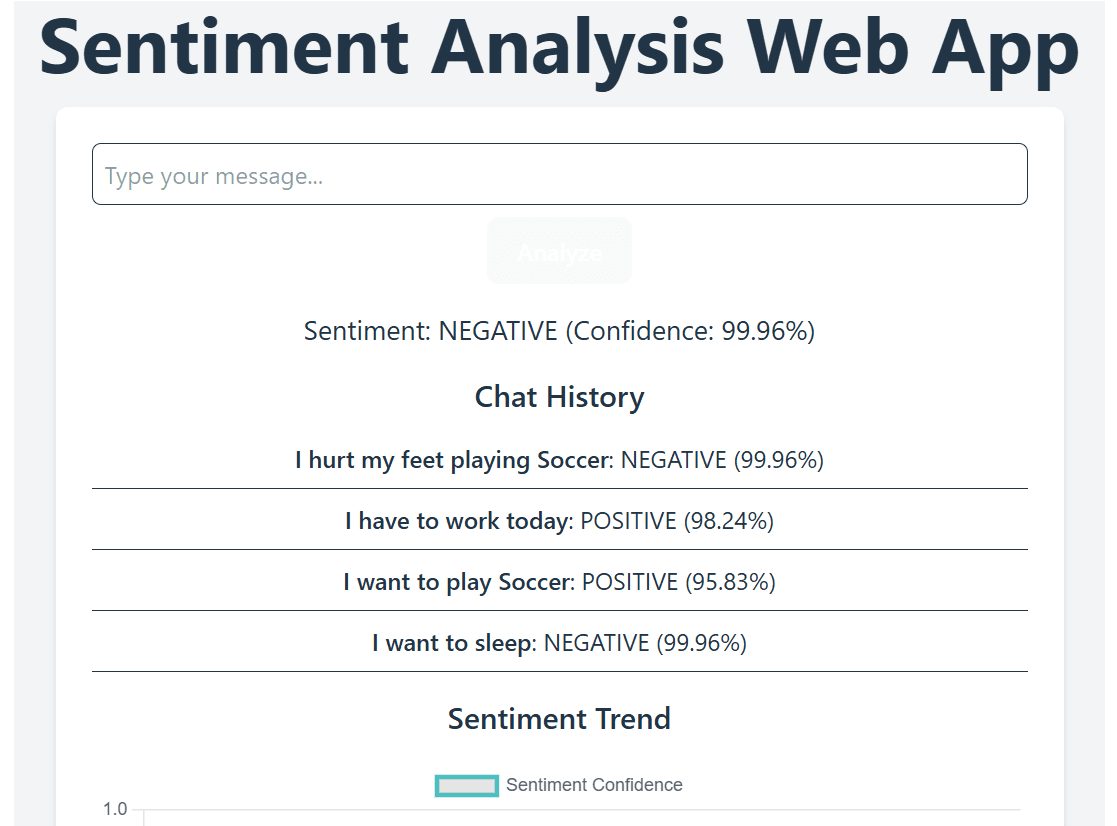
Task: Click the 'Sentiment Confidence' legend label
Action: point(594,786)
